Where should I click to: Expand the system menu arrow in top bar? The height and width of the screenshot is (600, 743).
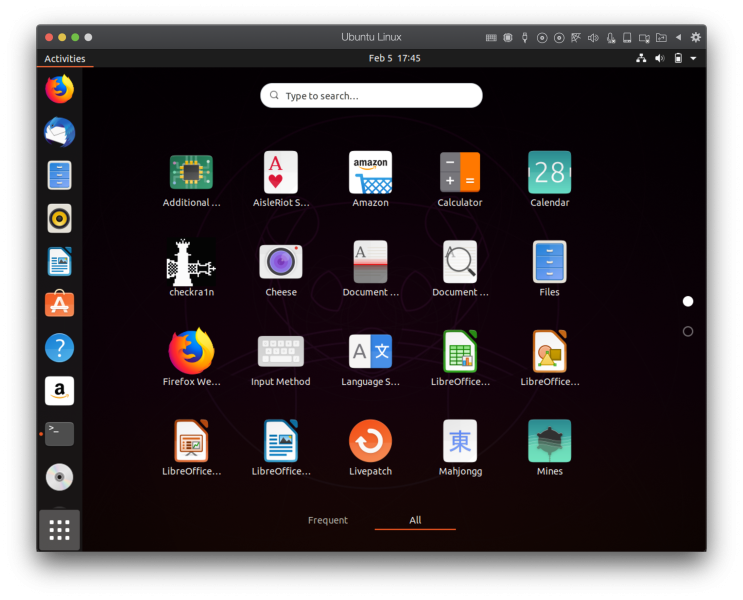[x=693, y=59]
